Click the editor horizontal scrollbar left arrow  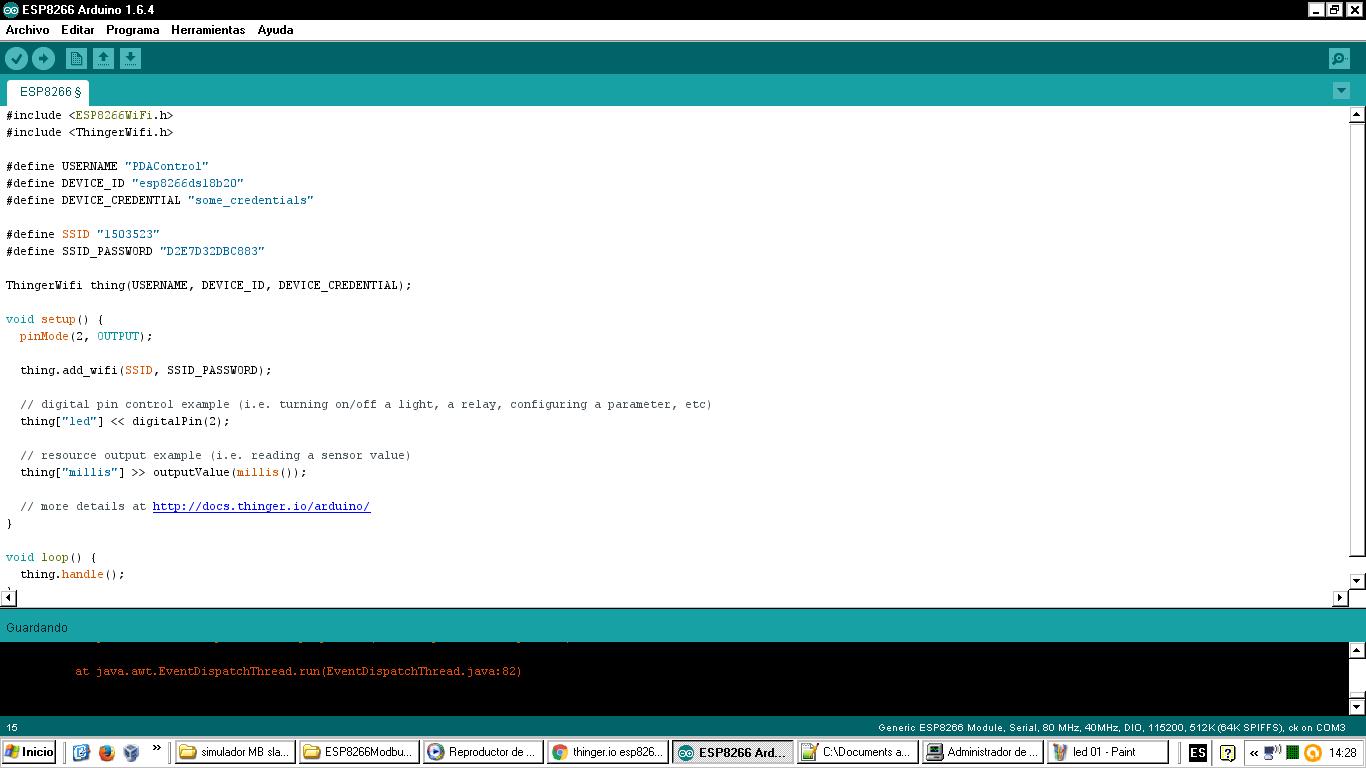[8, 598]
